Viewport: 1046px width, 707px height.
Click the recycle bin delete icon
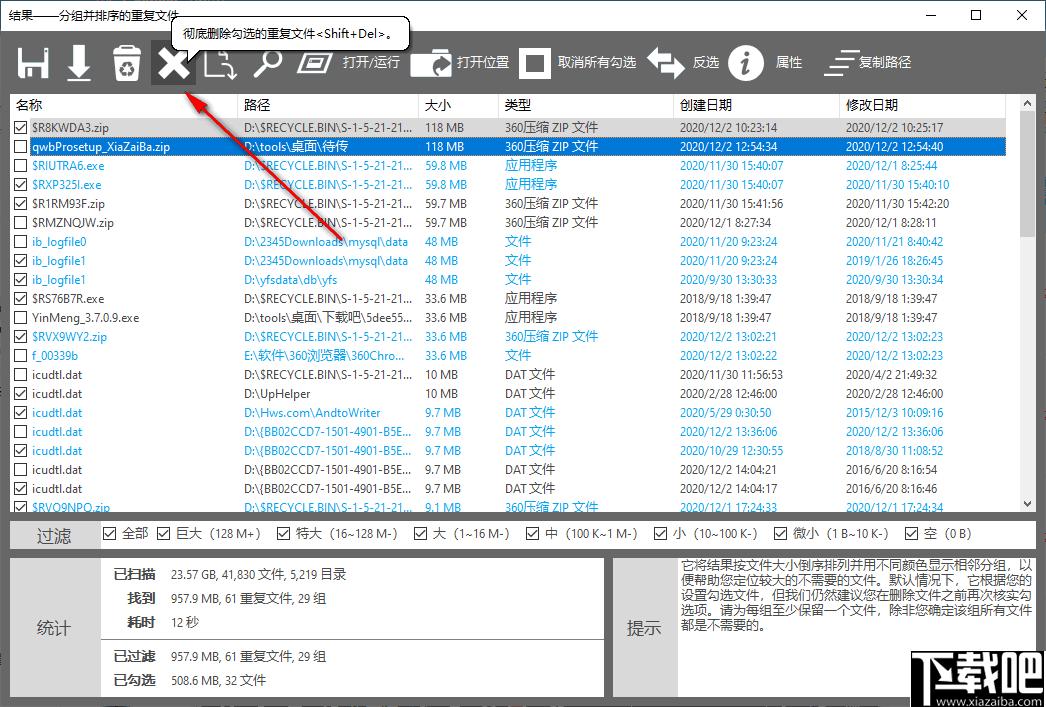coord(126,63)
